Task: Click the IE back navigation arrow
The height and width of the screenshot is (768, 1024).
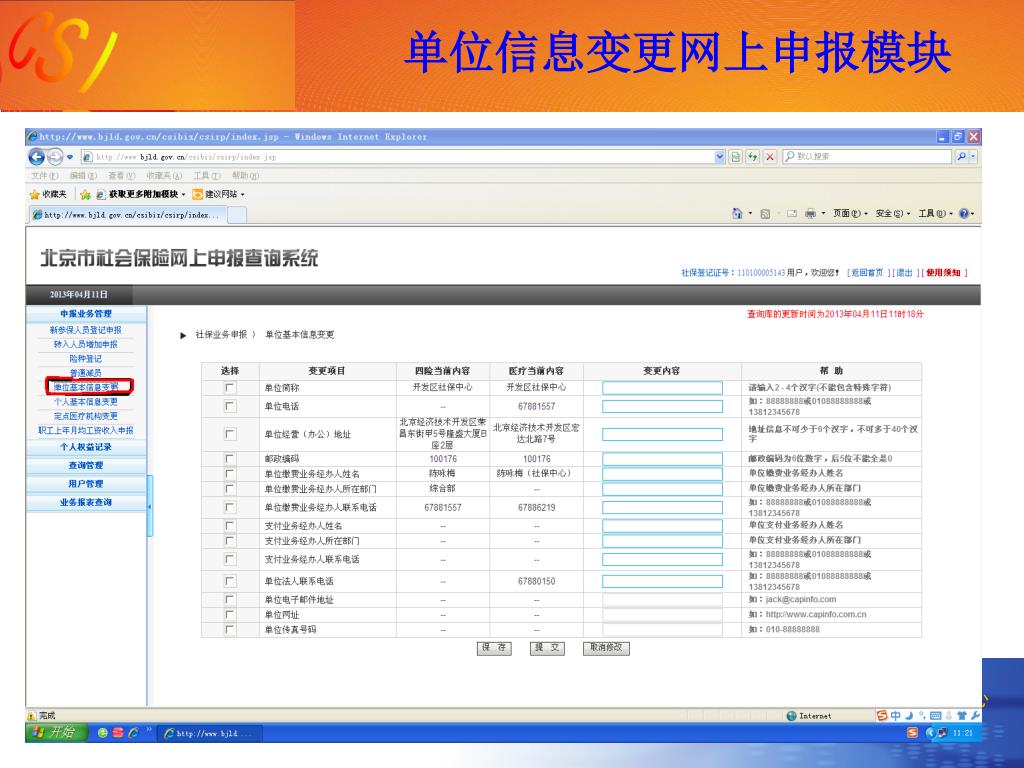Action: click(37, 157)
